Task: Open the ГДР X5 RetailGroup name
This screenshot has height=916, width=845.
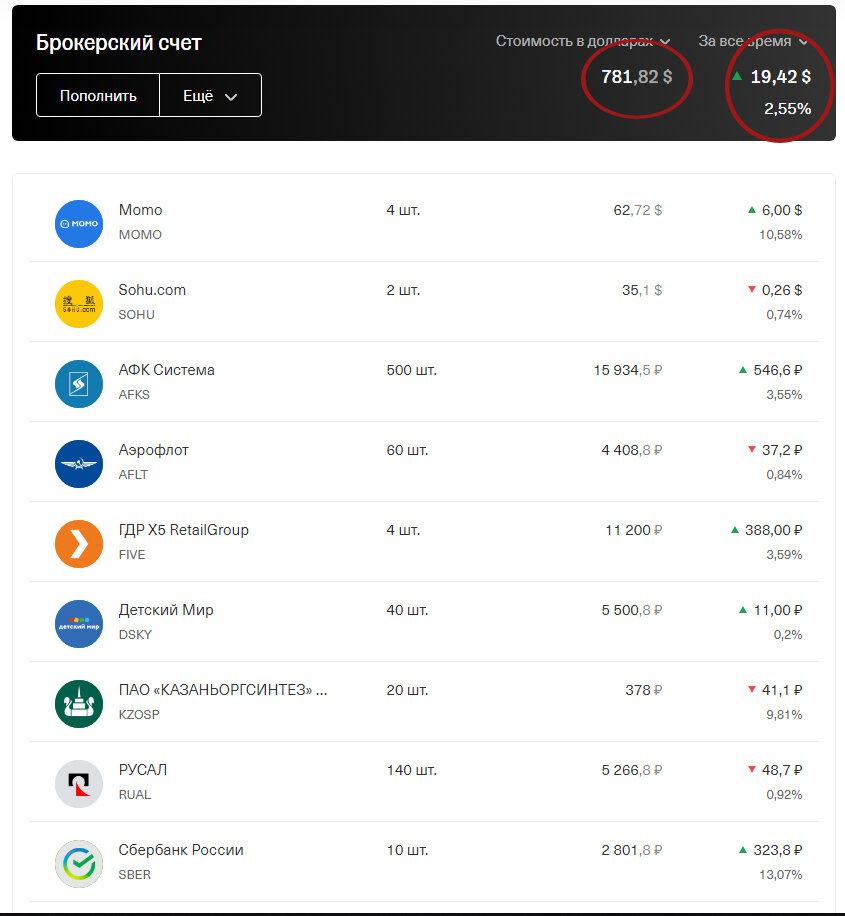Action: coord(183,530)
